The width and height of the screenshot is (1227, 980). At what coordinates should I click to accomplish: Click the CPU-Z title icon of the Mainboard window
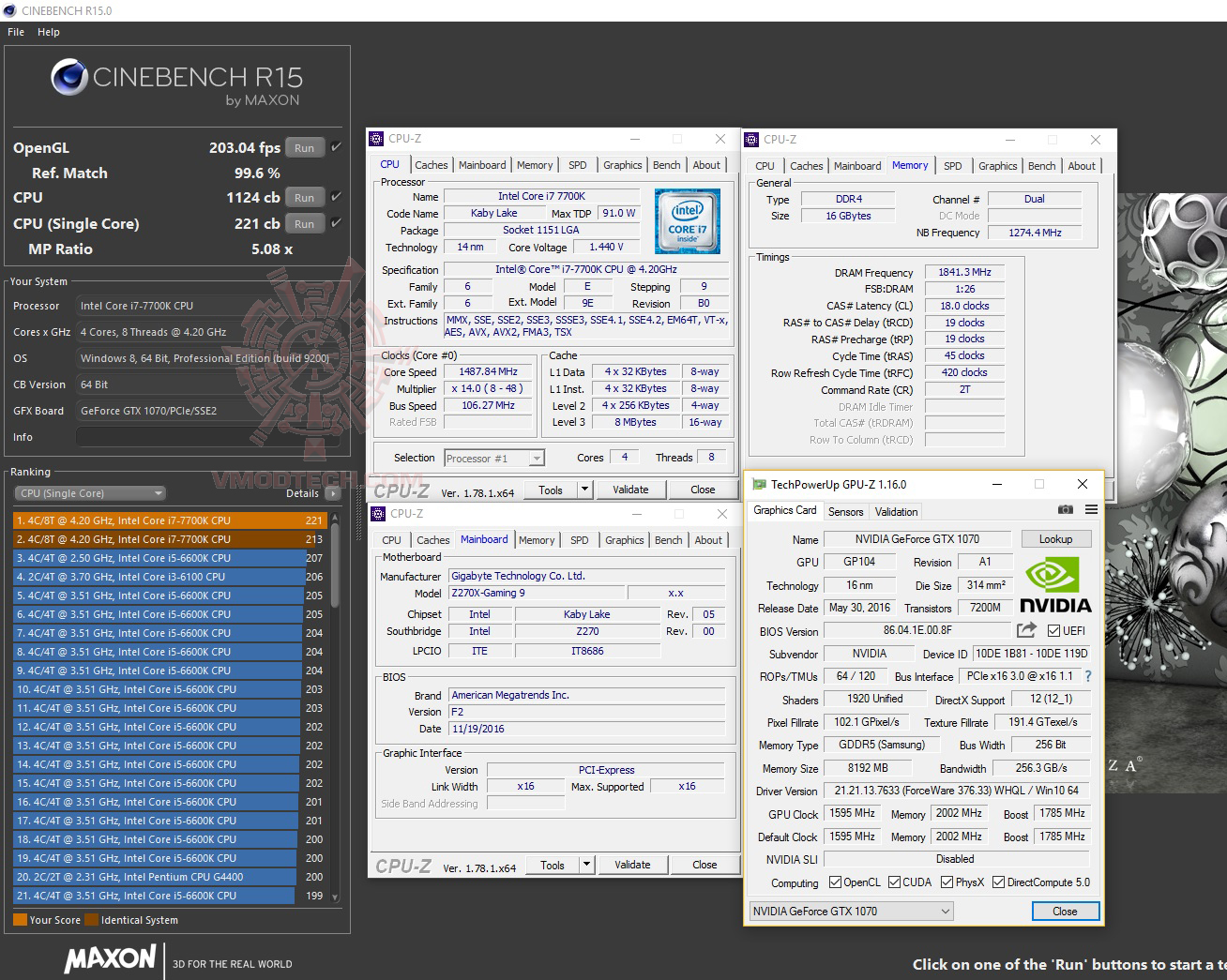(x=379, y=514)
